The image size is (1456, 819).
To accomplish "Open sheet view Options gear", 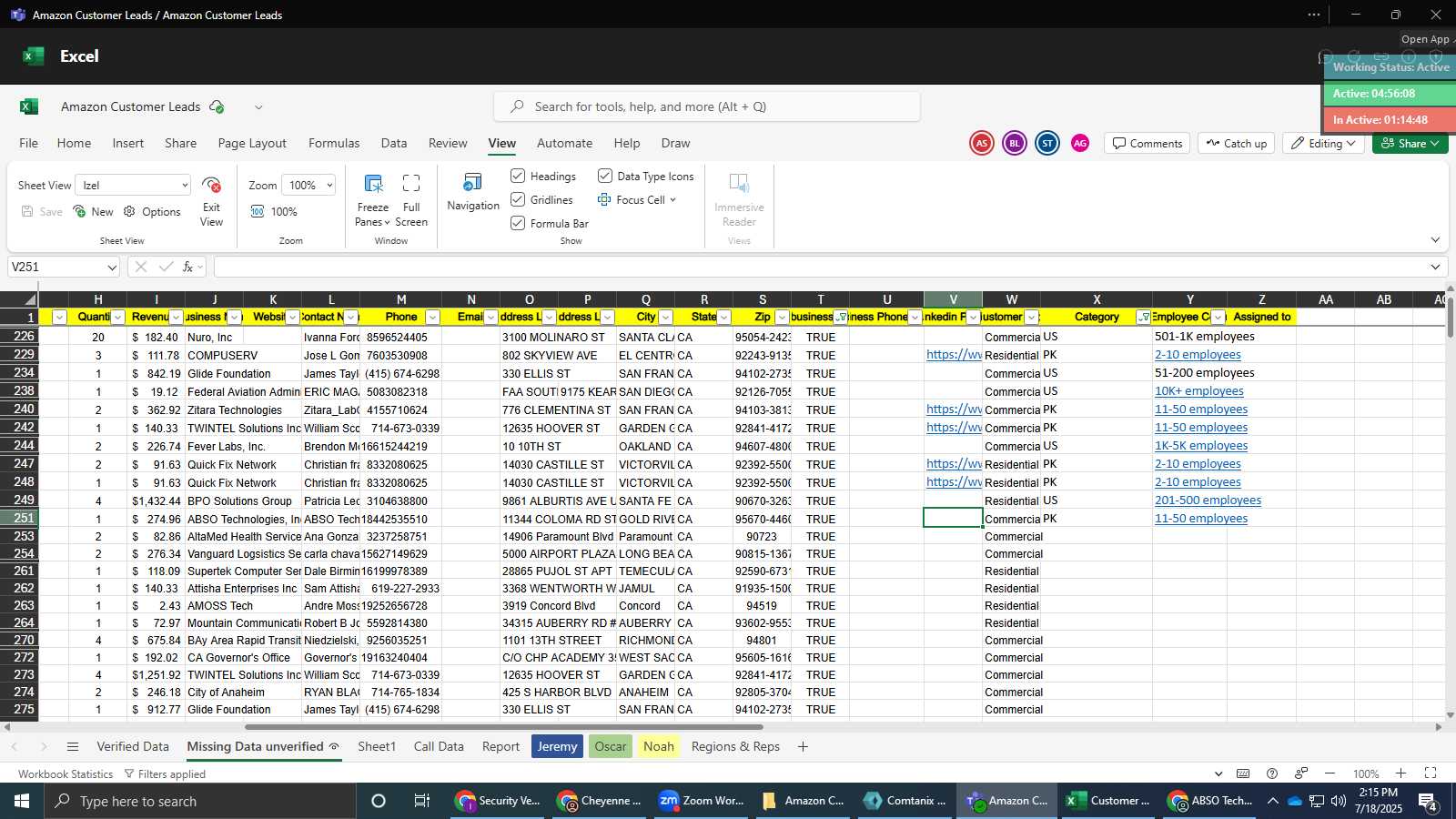I will coord(129,211).
